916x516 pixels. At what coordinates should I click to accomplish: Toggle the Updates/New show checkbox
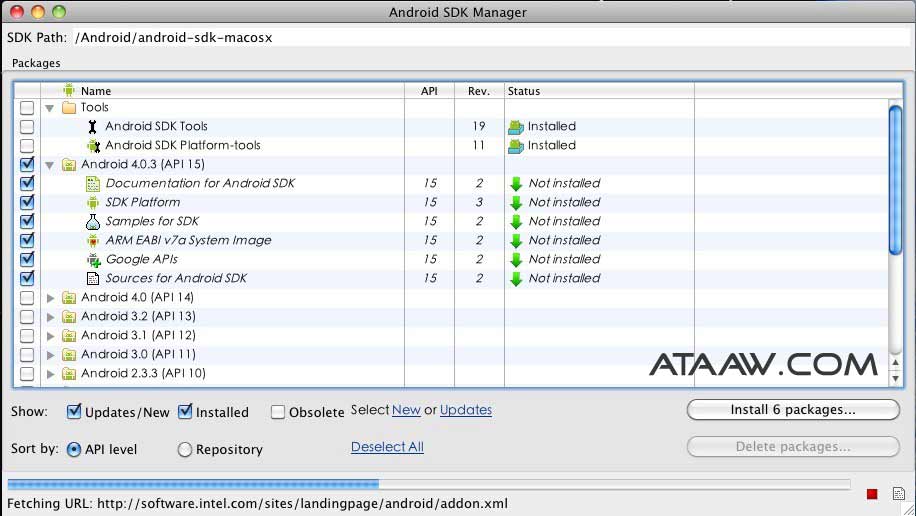point(74,411)
